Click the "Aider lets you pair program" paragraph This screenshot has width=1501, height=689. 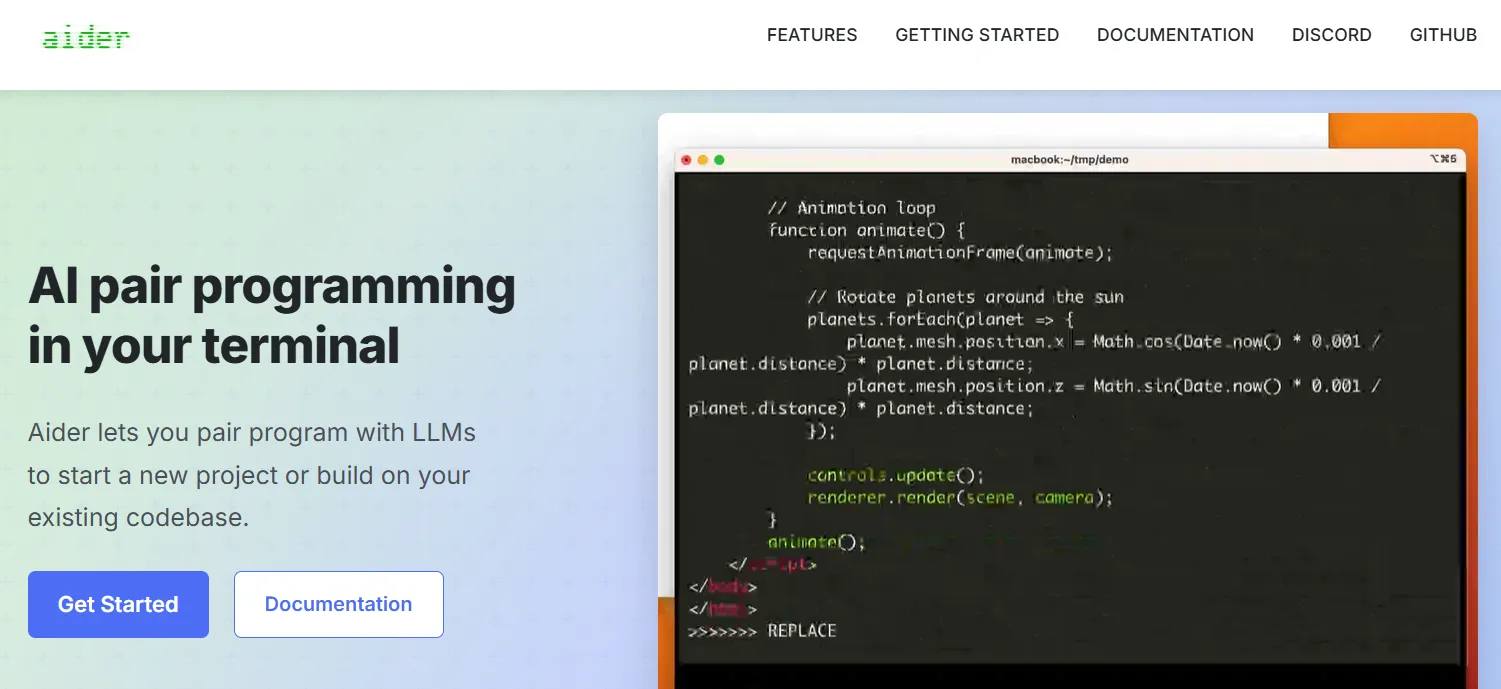tap(252, 475)
